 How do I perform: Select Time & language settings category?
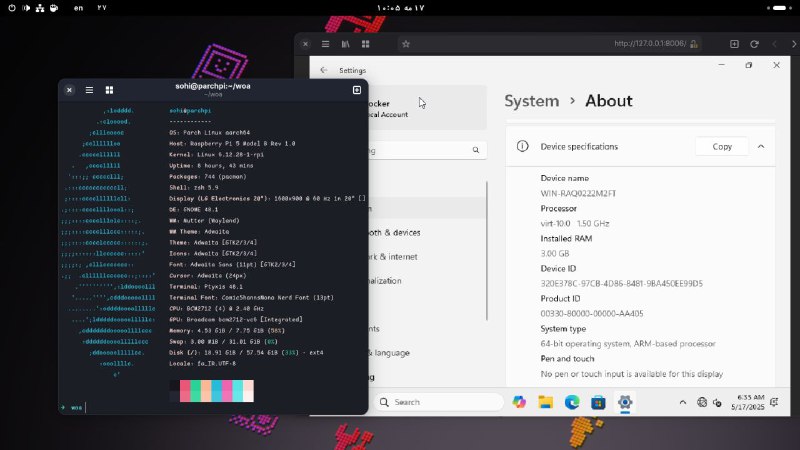point(390,353)
